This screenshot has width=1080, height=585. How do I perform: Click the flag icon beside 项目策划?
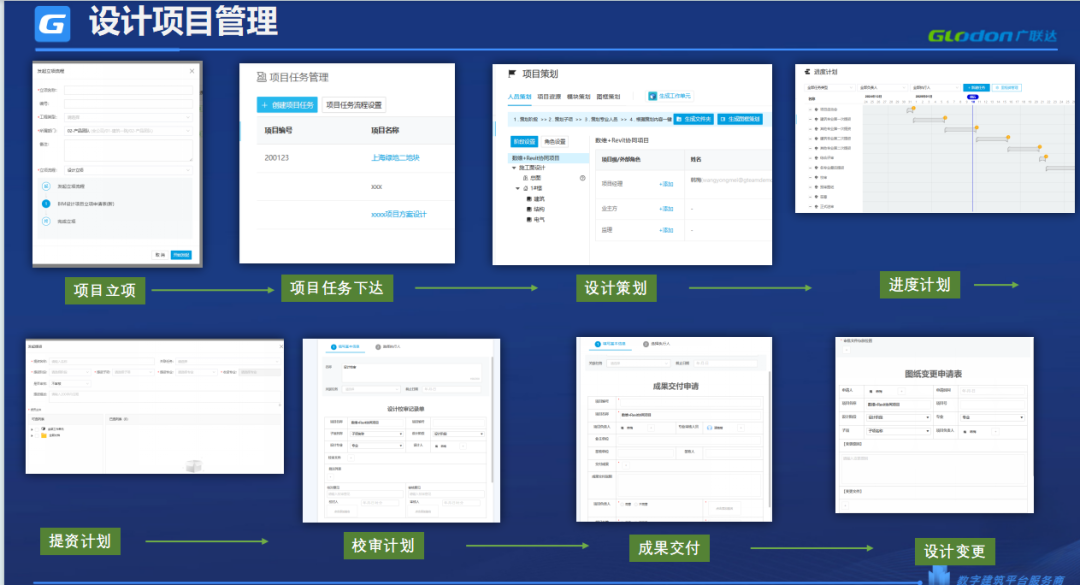(513, 74)
